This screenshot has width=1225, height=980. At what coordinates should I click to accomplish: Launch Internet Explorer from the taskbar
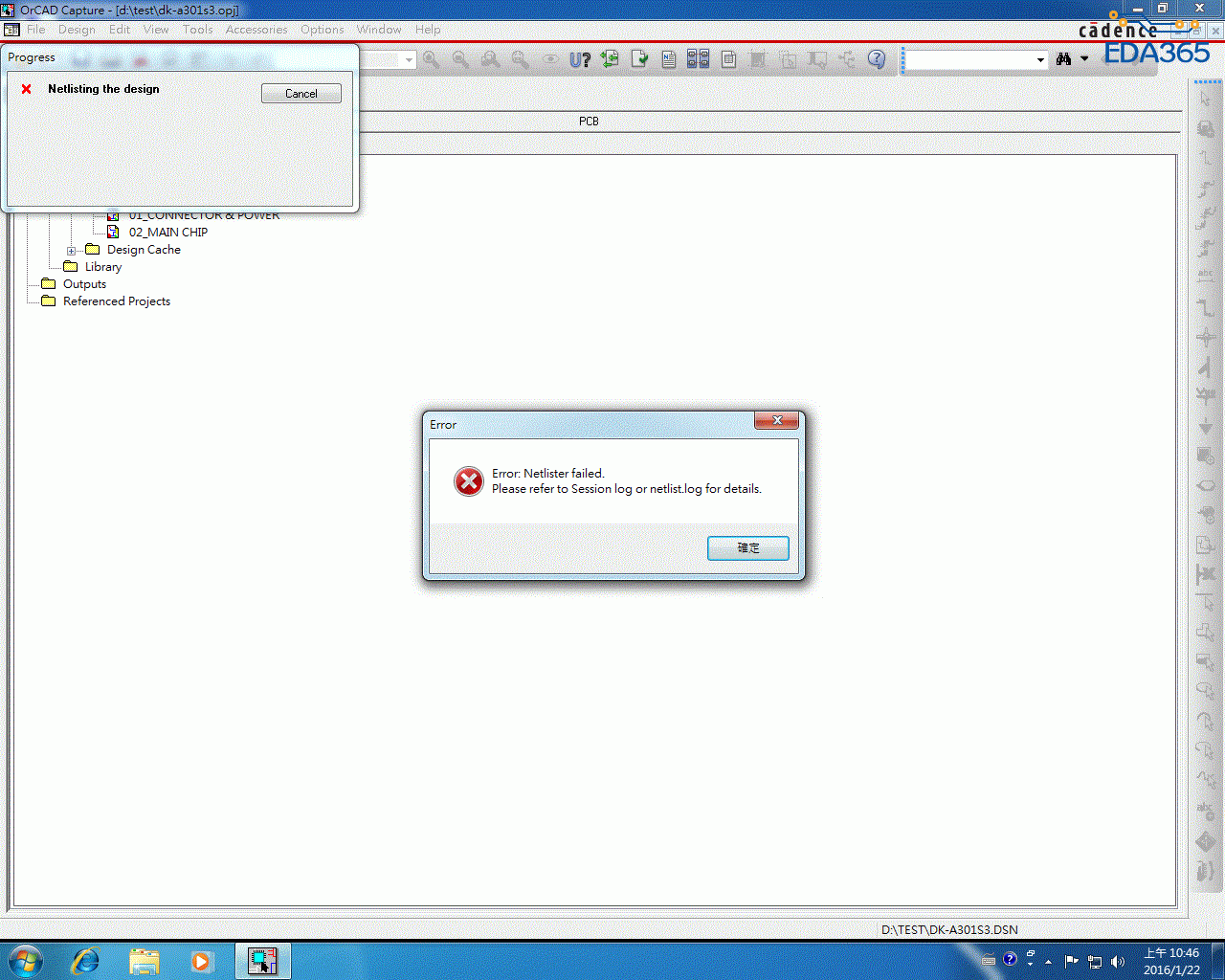[85, 961]
